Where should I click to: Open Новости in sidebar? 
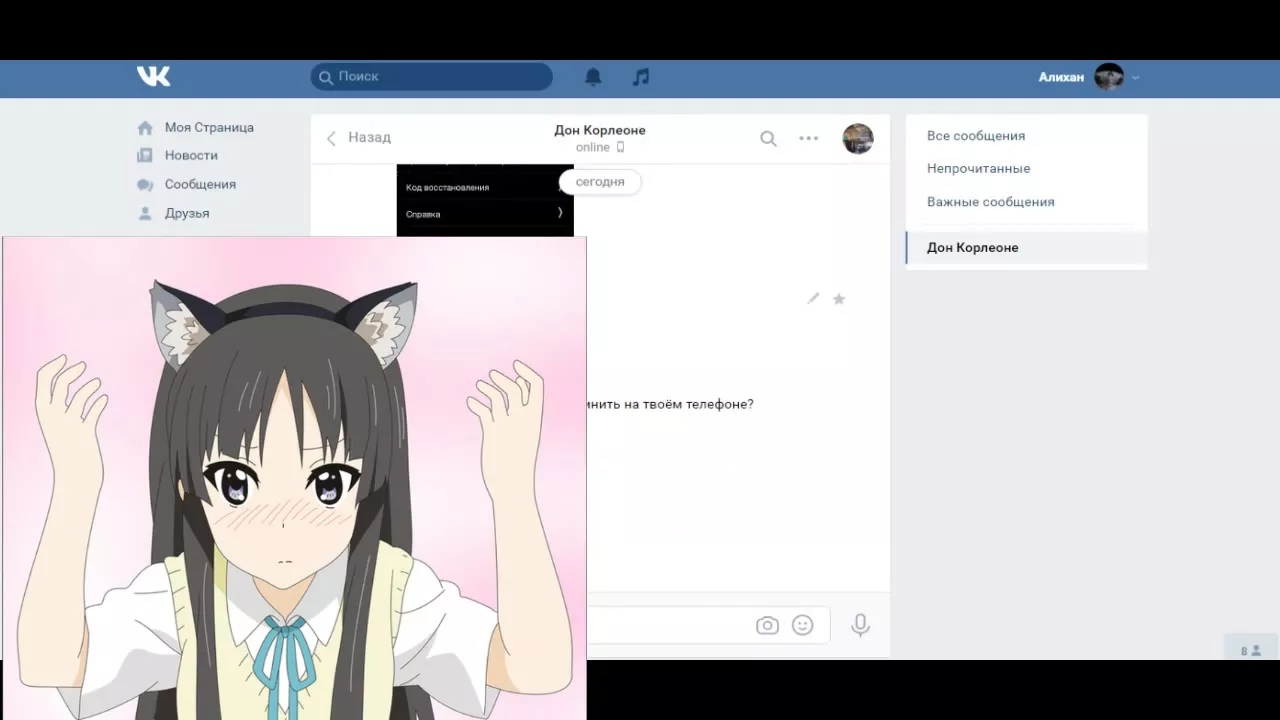(x=191, y=155)
